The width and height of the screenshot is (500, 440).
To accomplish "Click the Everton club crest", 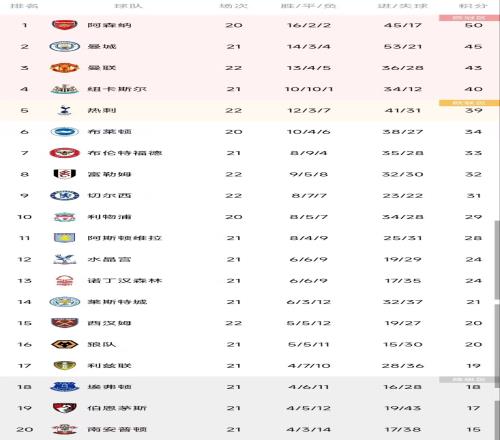I will (65, 387).
